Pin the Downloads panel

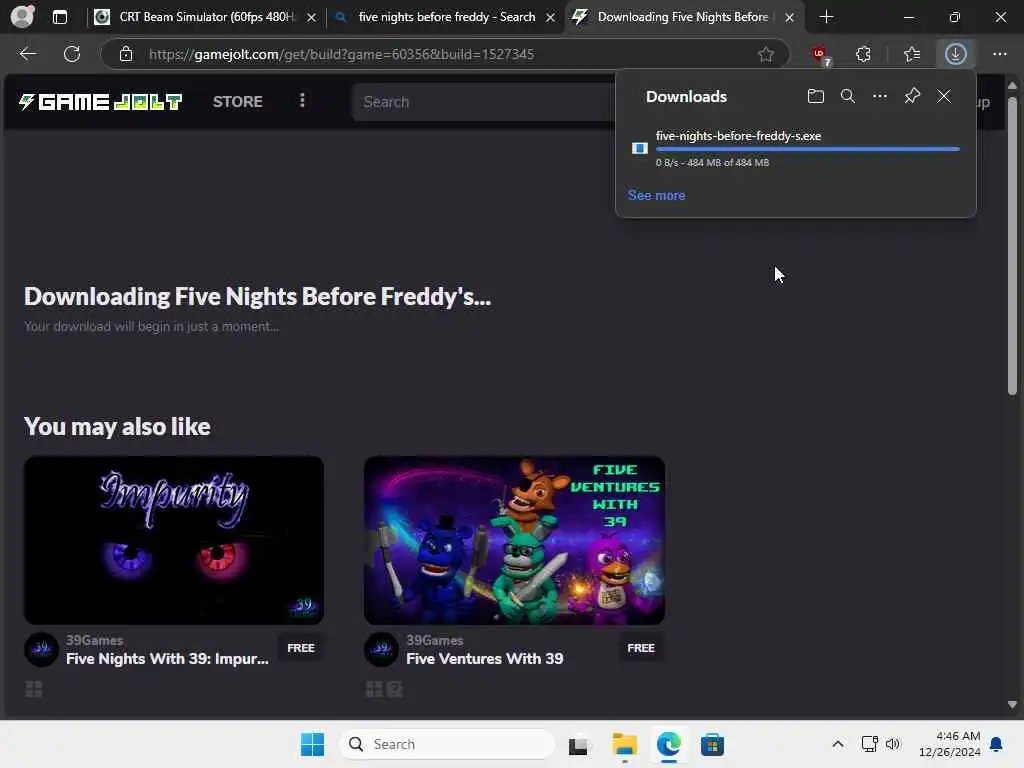coord(912,96)
